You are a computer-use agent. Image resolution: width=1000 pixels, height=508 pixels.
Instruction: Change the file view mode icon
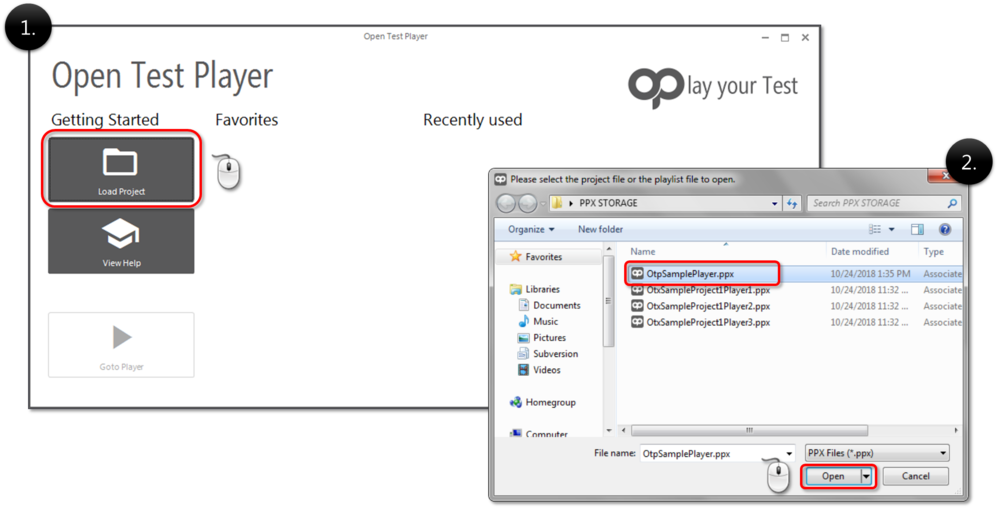click(875, 229)
